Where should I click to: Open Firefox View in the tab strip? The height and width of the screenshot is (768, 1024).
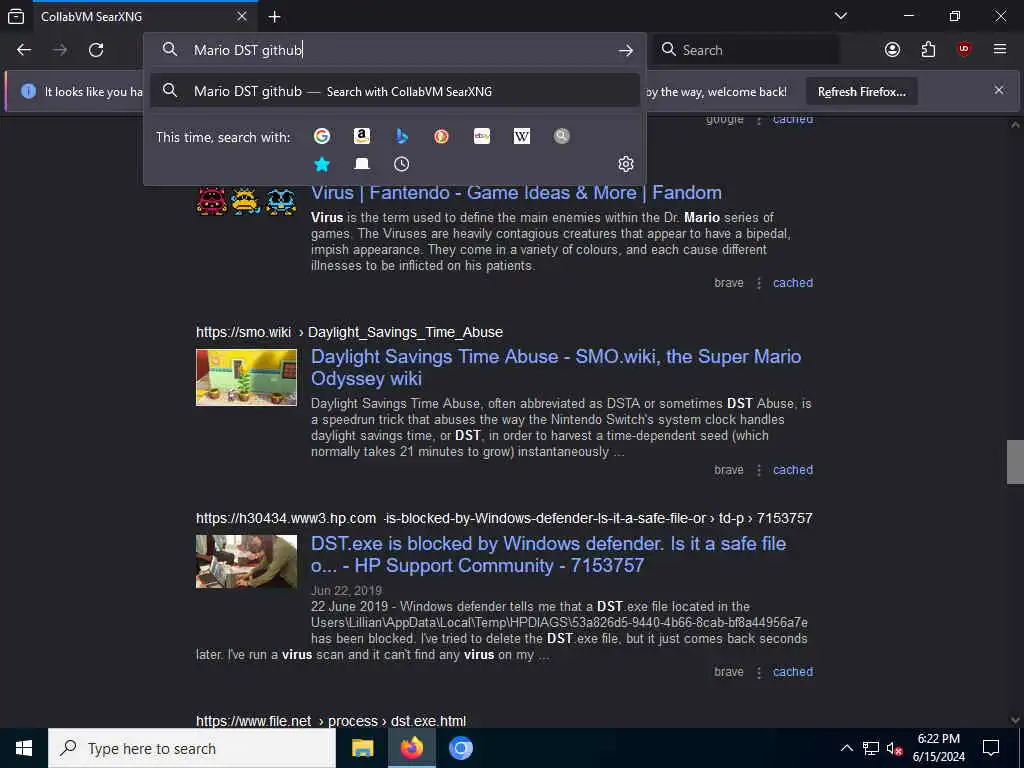(x=16, y=16)
